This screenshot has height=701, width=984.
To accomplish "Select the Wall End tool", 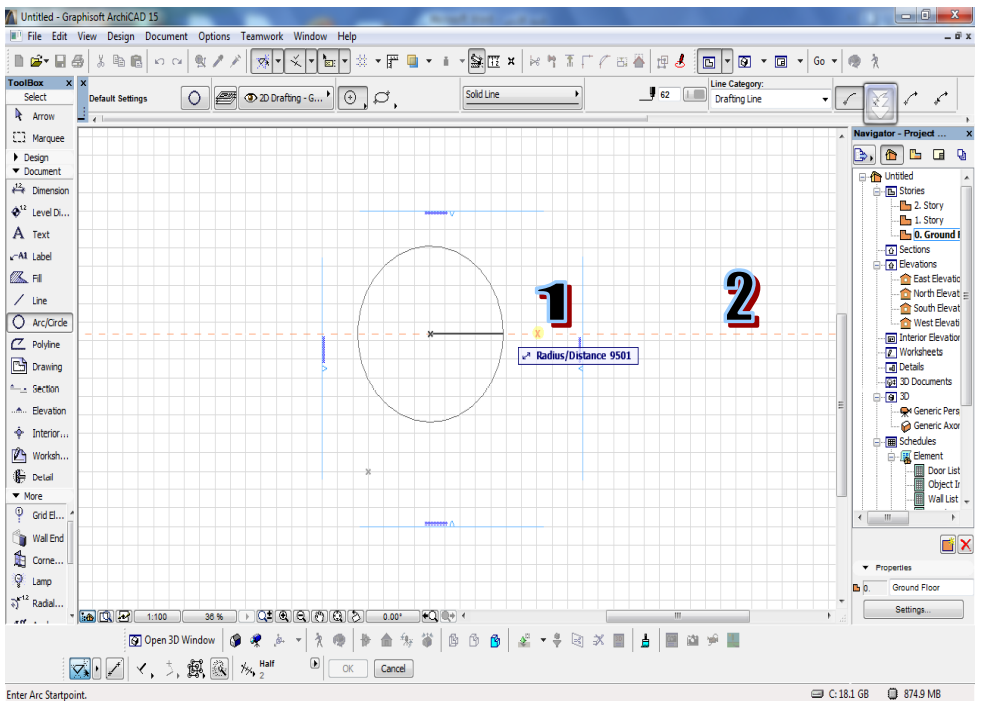I will coord(39,538).
